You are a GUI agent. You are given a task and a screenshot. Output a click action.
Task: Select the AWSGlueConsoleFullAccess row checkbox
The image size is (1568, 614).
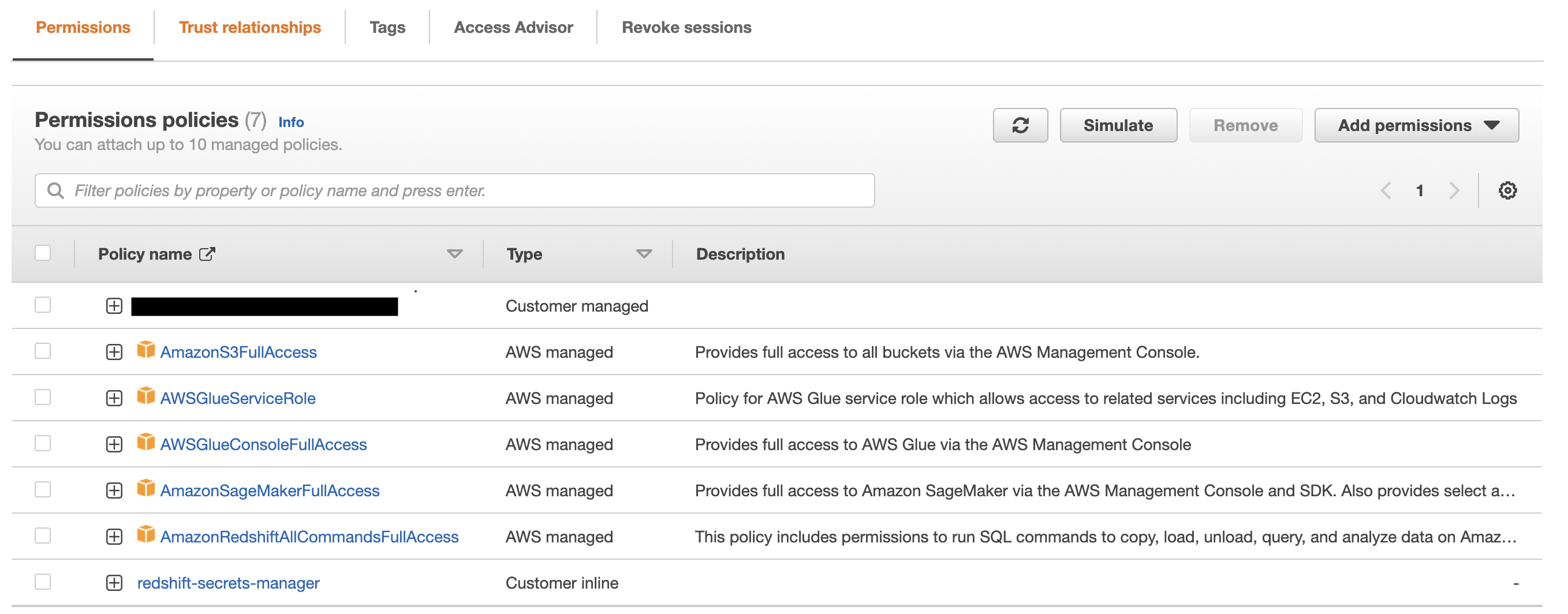click(43, 443)
